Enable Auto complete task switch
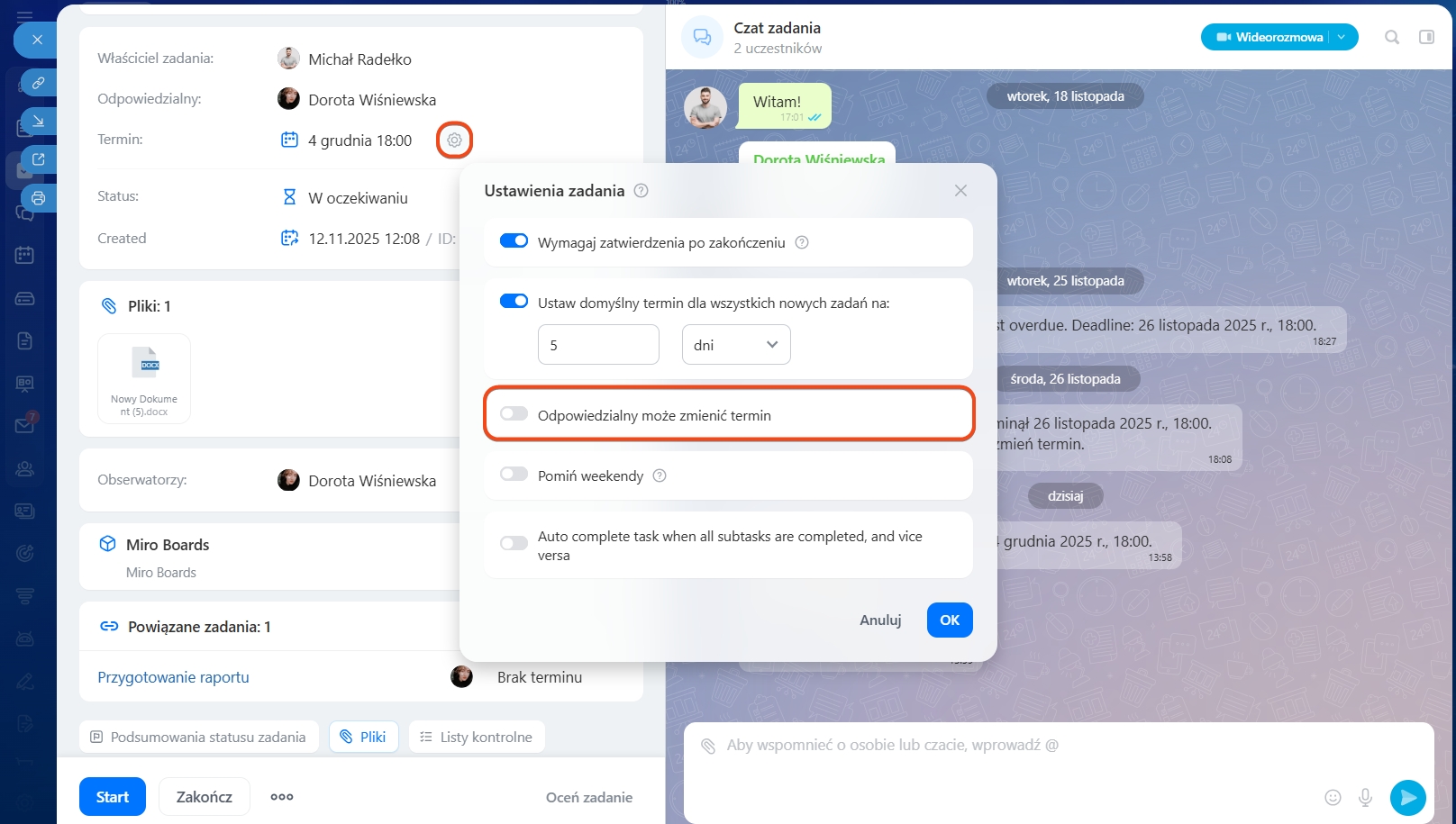Viewport: 1456px width, 824px height. [514, 543]
